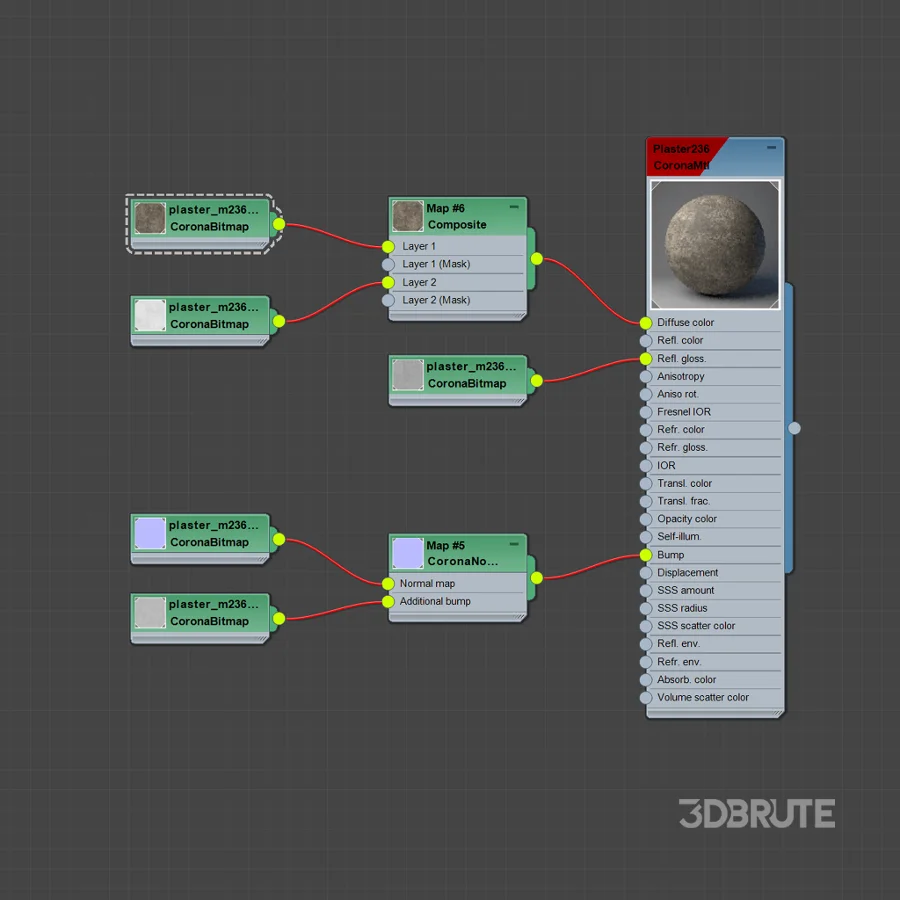Click the lavender thumbnail on Map #5 node

[x=408, y=553]
